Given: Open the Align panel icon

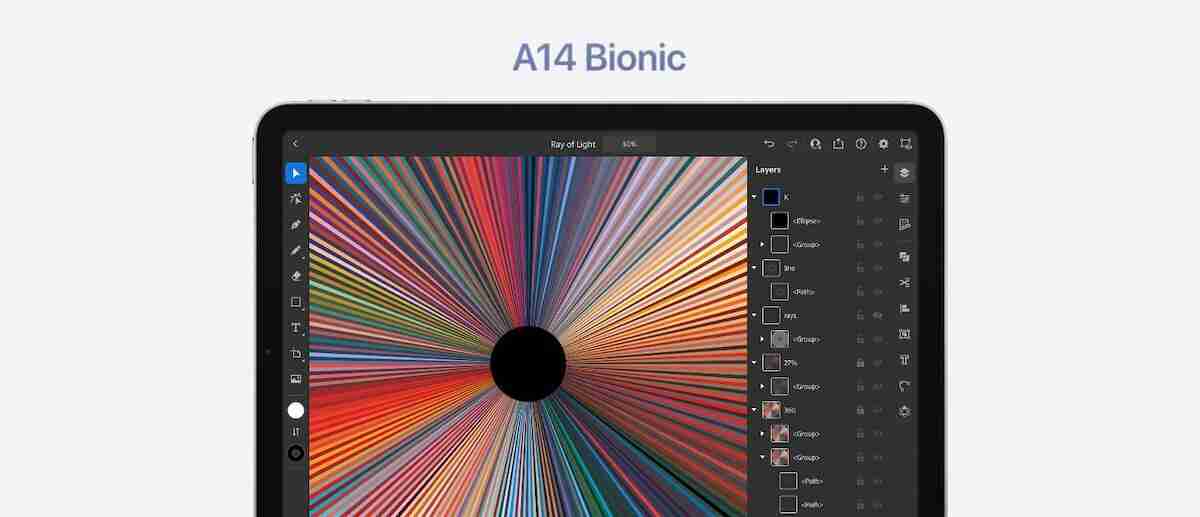Looking at the screenshot, I should [904, 309].
